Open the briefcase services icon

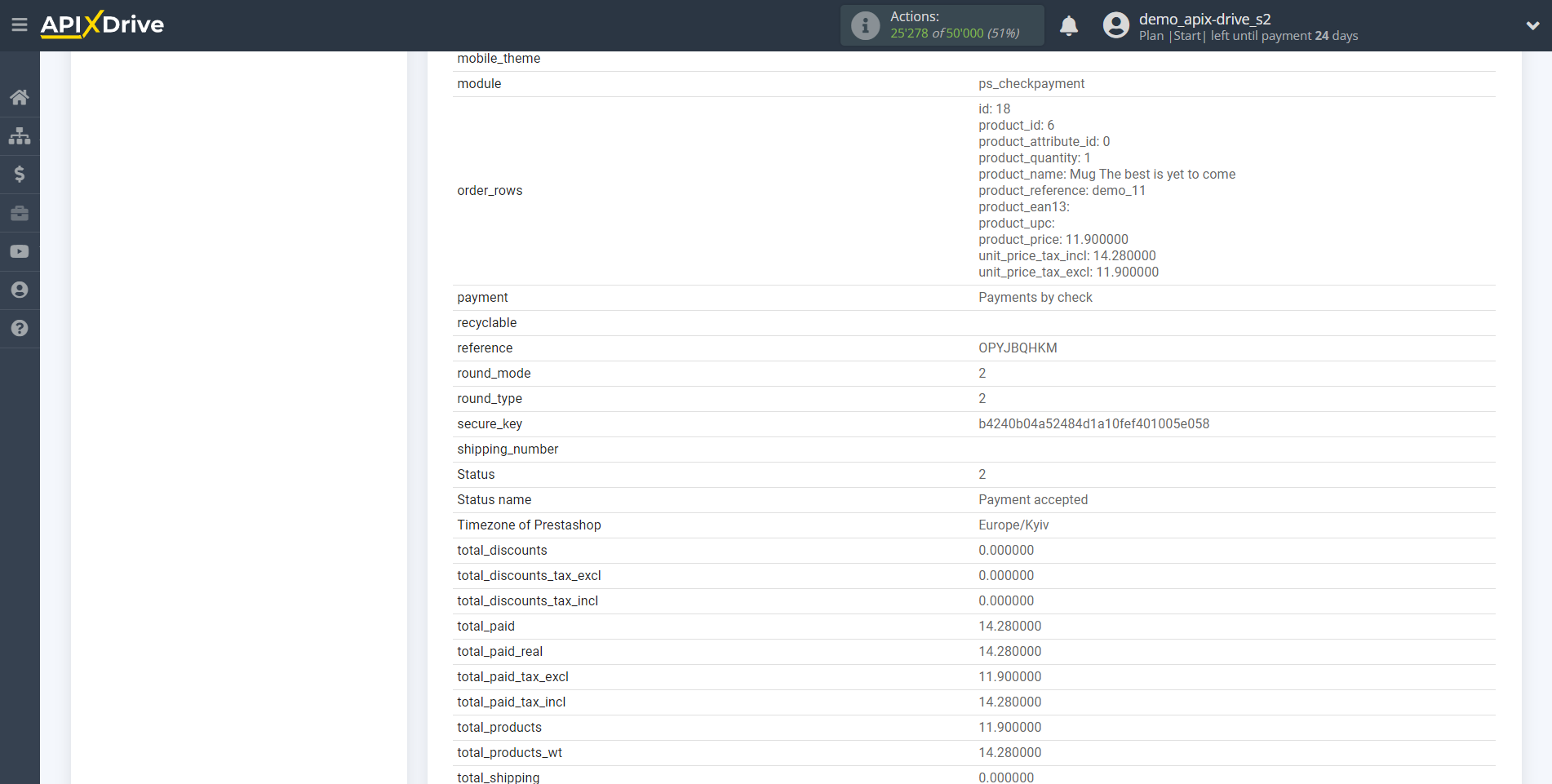pos(20,213)
